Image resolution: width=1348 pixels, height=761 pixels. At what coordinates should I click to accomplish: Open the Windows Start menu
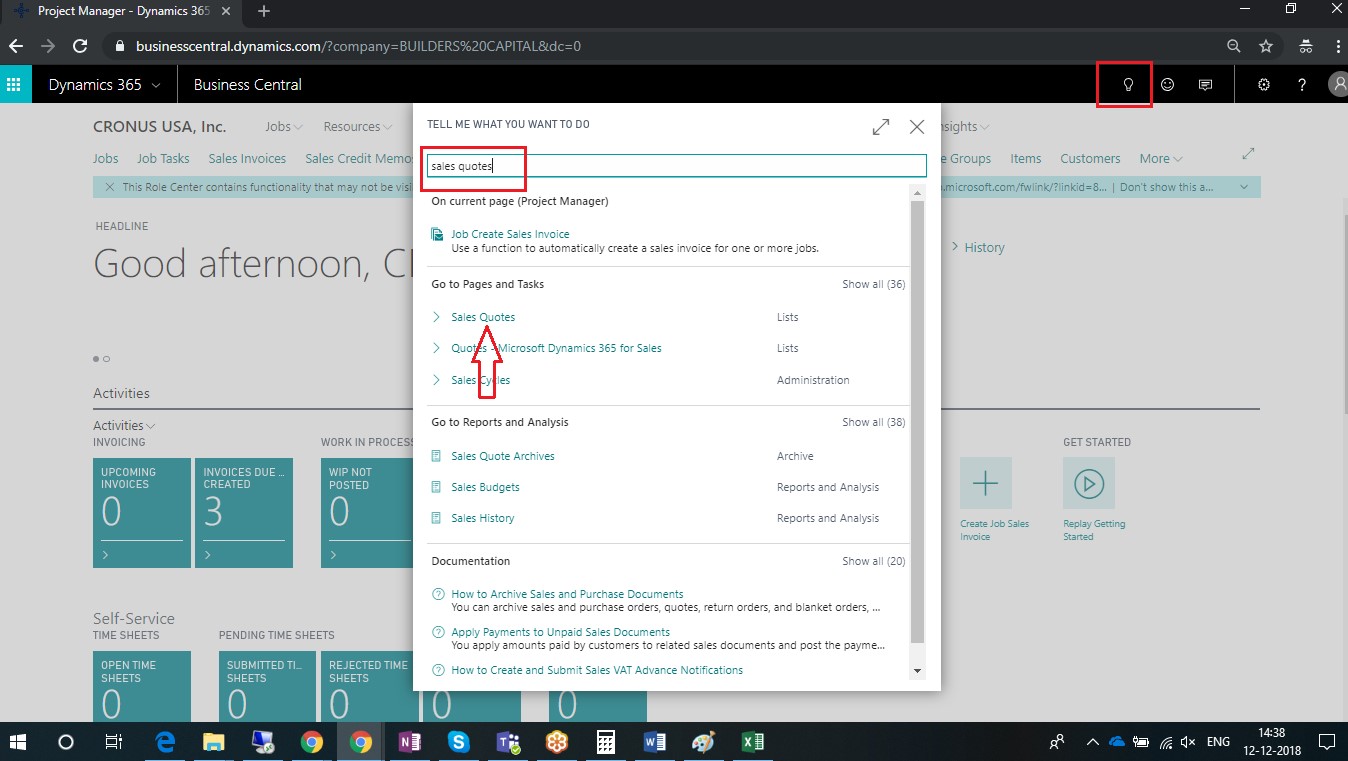point(18,742)
